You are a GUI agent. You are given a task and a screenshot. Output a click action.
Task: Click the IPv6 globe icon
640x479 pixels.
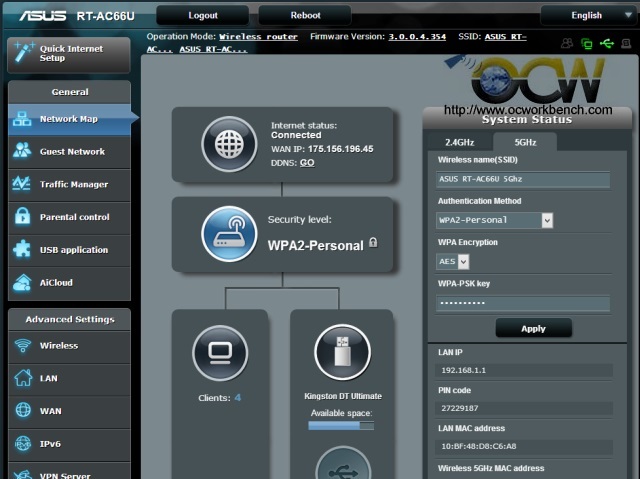23,443
